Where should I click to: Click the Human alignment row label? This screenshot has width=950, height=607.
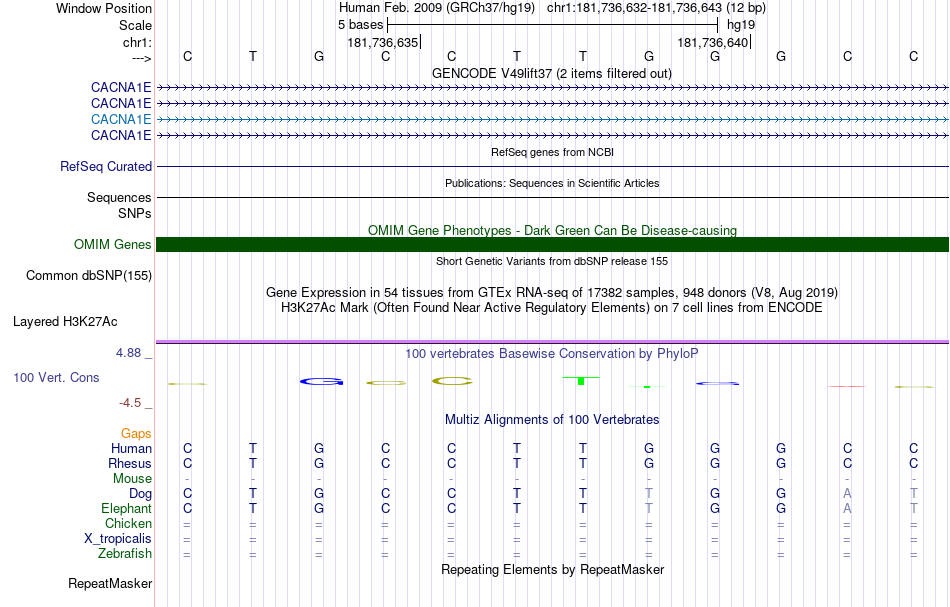pos(131,448)
